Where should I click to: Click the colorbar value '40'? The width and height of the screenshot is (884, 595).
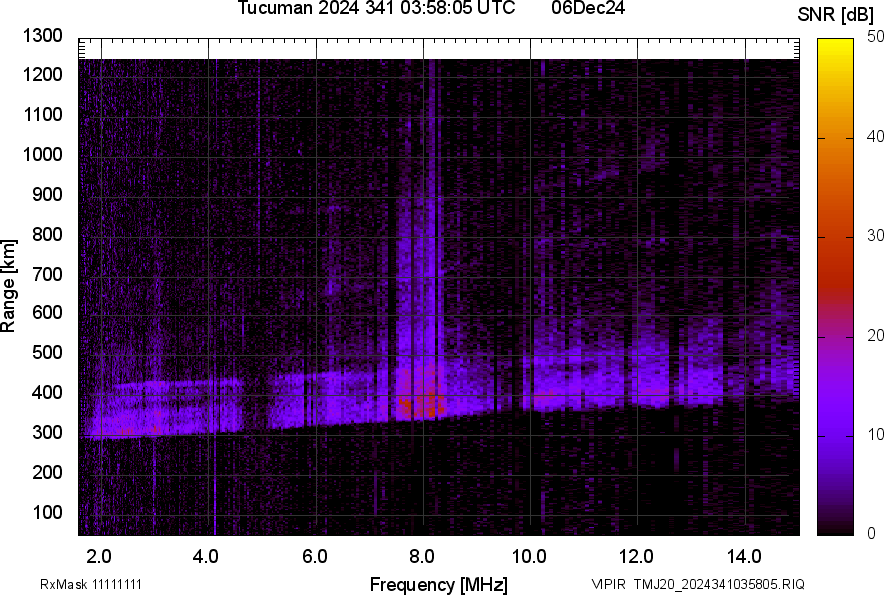coord(875,136)
